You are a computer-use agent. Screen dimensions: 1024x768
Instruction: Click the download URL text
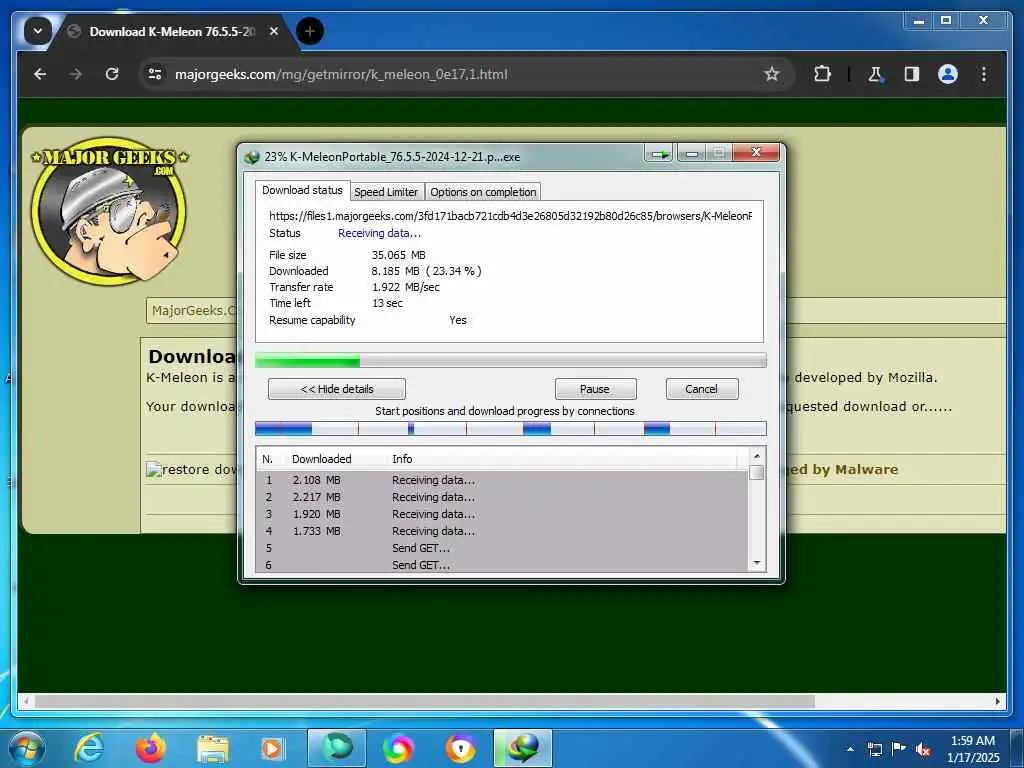[510, 216]
